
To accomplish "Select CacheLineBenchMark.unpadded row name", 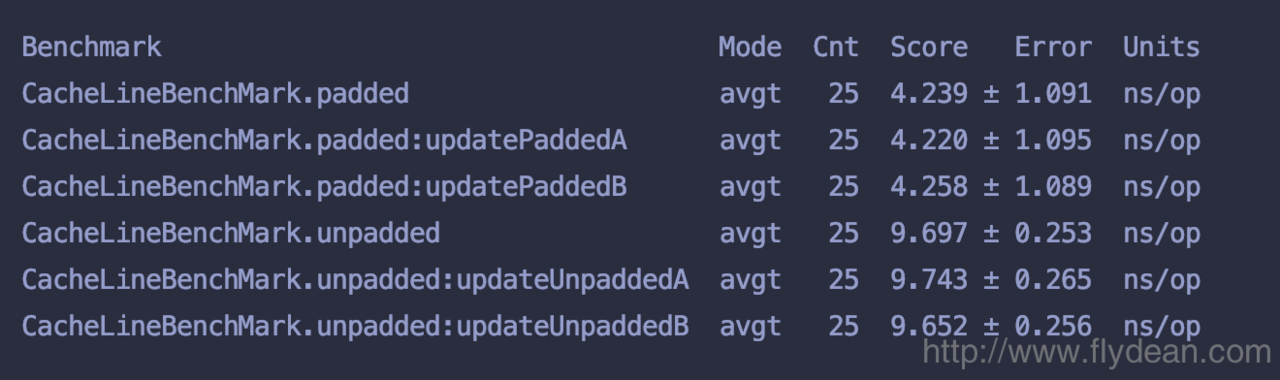I will coord(231,233).
